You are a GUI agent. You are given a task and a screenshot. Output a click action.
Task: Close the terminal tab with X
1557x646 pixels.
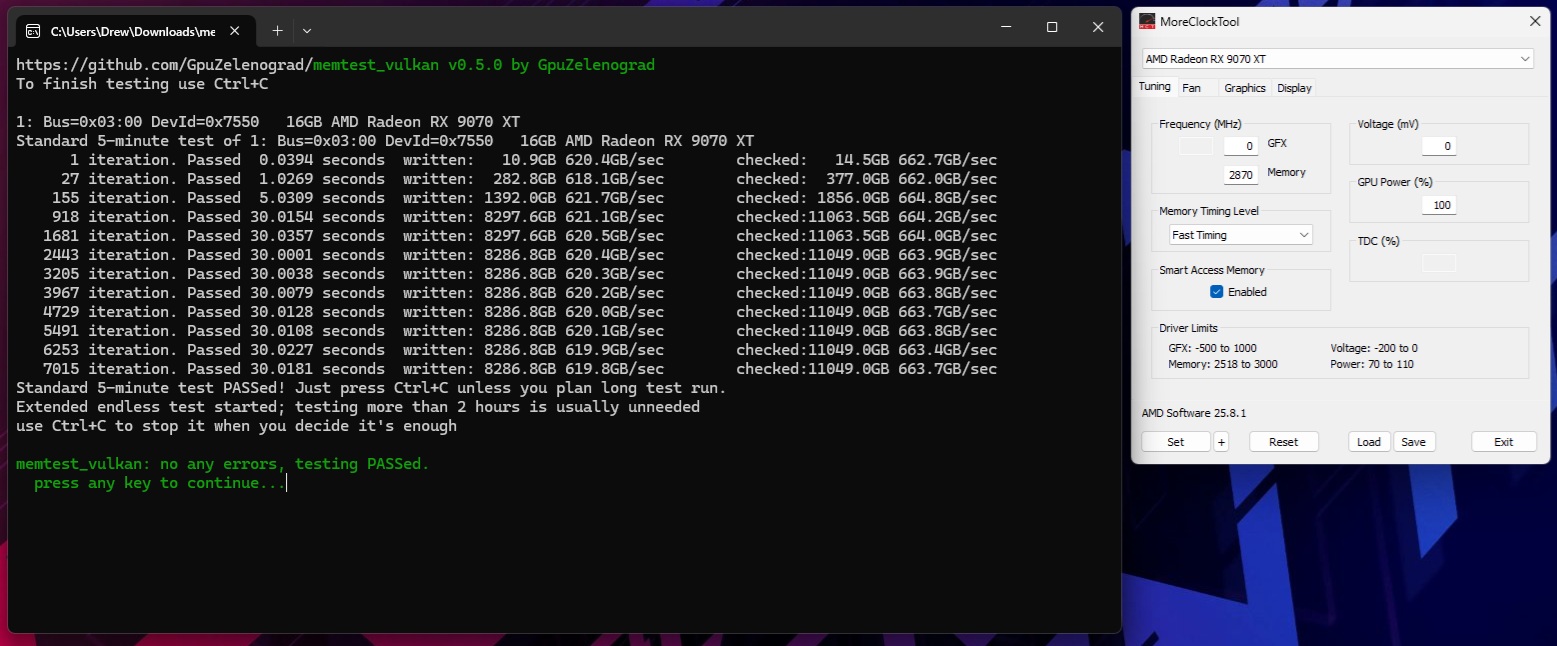pyautogui.click(x=236, y=31)
